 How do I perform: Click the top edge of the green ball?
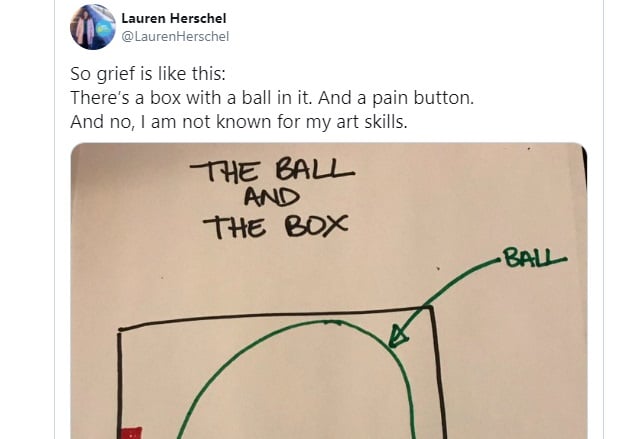point(332,321)
